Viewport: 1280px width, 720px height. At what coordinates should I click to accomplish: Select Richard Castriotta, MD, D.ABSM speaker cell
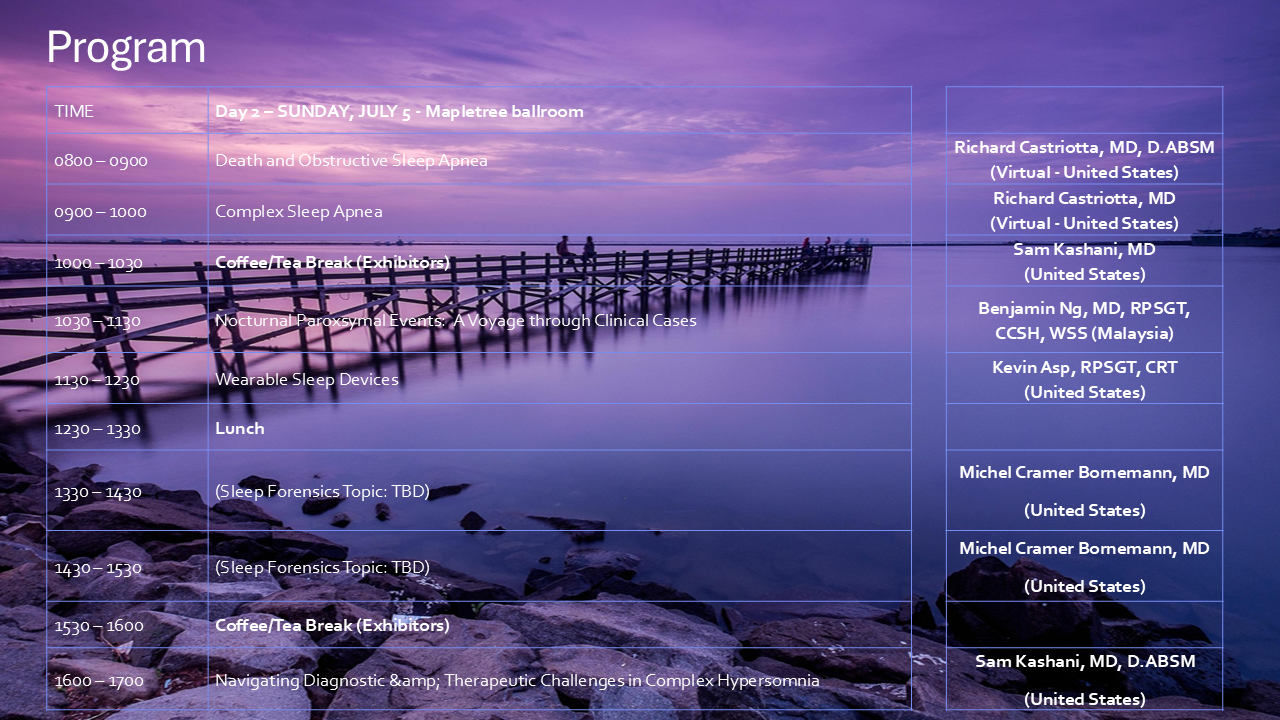click(1084, 160)
